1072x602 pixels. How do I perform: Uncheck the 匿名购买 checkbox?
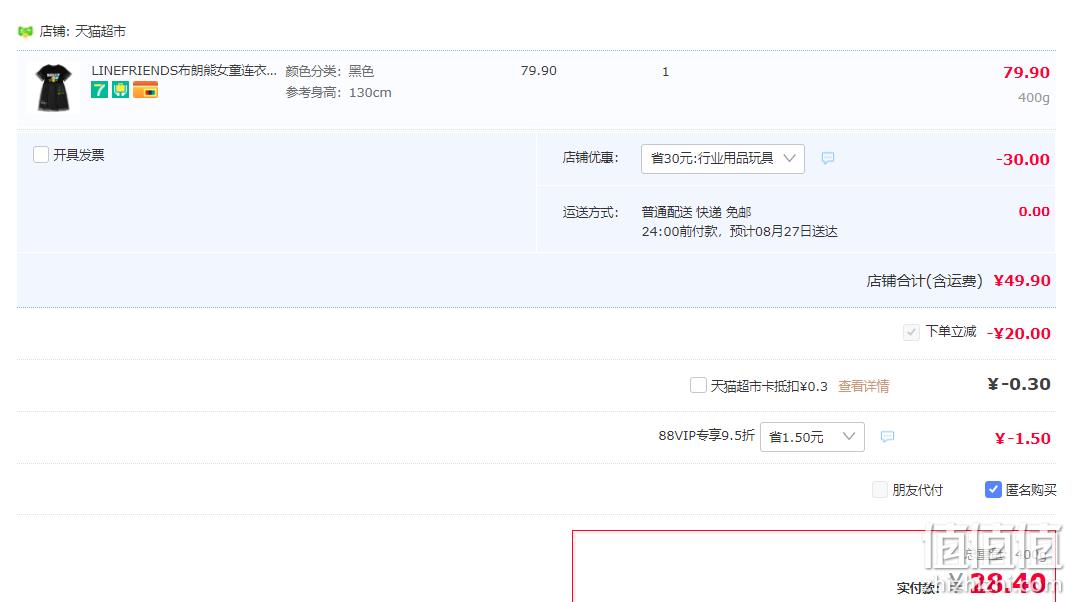coord(993,489)
